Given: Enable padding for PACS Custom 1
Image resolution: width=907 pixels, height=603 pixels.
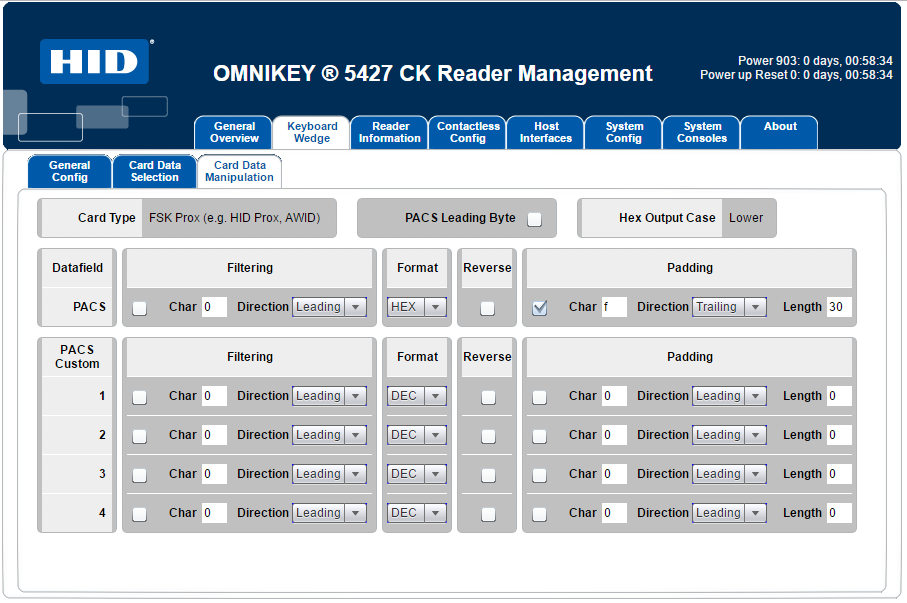Looking at the screenshot, I should [540, 398].
